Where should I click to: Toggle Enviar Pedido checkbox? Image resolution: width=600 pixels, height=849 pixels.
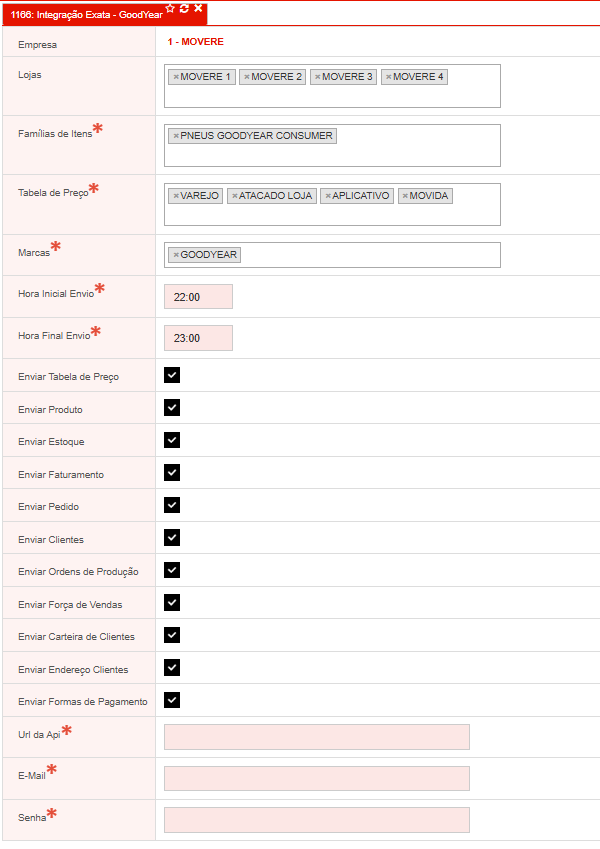pyautogui.click(x=172, y=505)
